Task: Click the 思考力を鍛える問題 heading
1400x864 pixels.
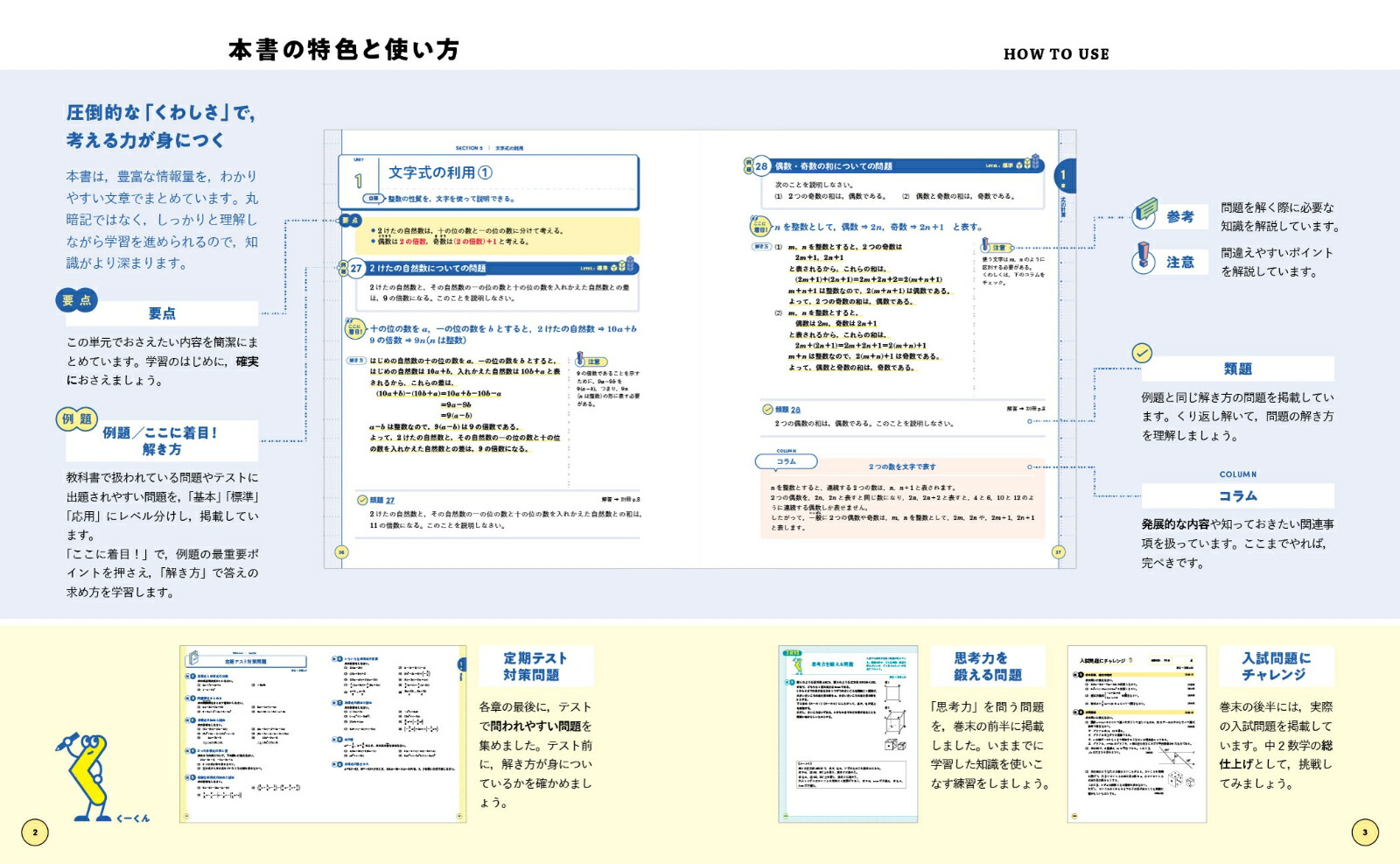Action: (987, 666)
